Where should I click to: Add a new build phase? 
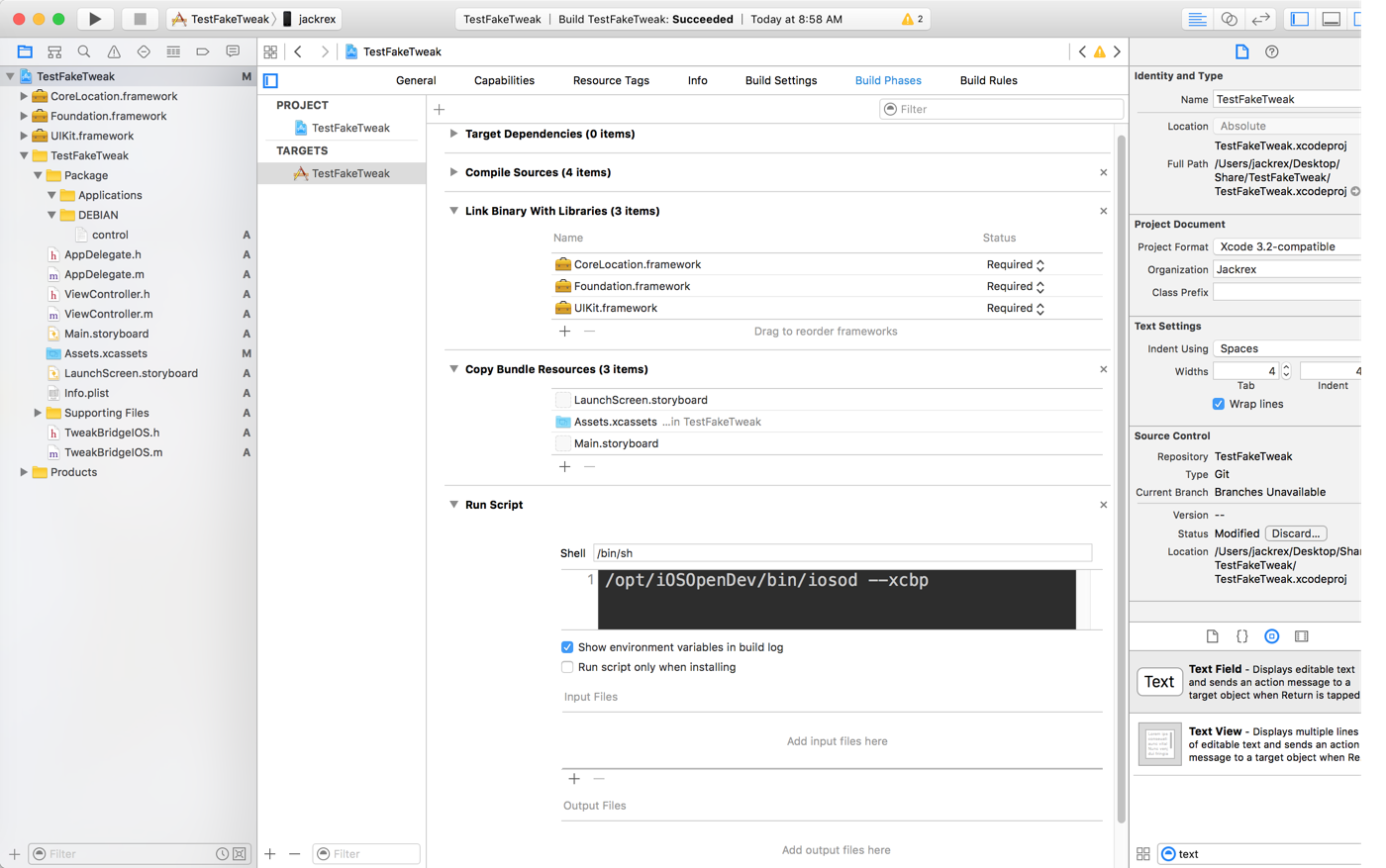point(440,109)
